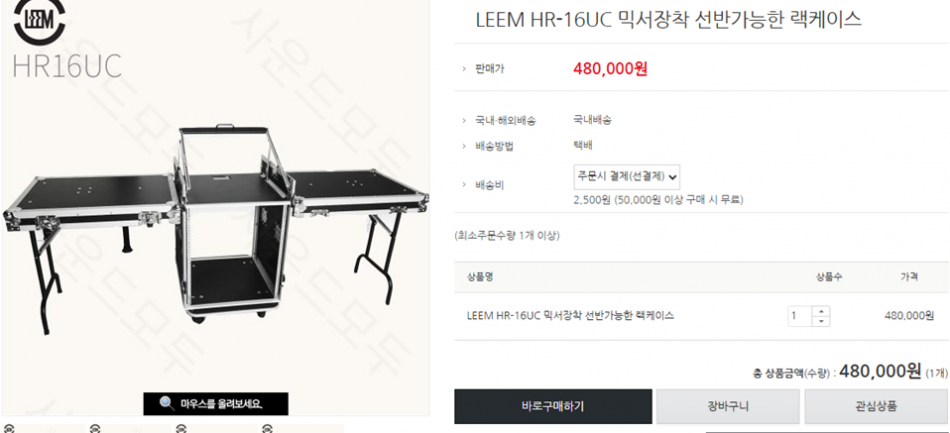Select the first product thumbnail below the image

[x=44, y=428]
